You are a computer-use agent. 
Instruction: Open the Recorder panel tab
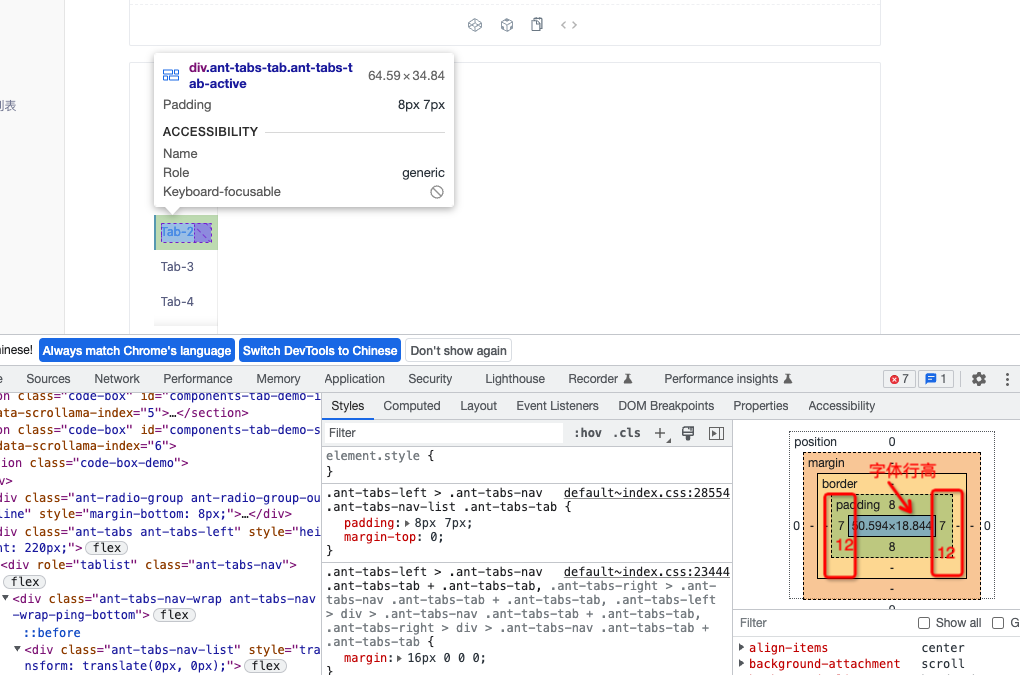tap(600, 378)
